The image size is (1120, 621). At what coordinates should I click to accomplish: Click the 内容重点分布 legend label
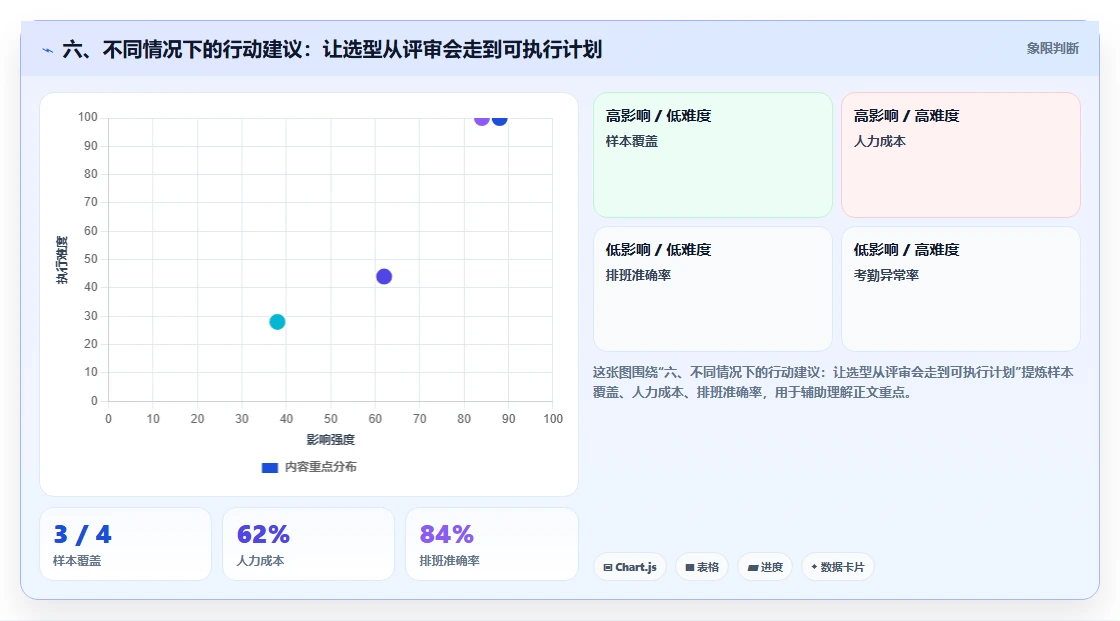pos(320,467)
